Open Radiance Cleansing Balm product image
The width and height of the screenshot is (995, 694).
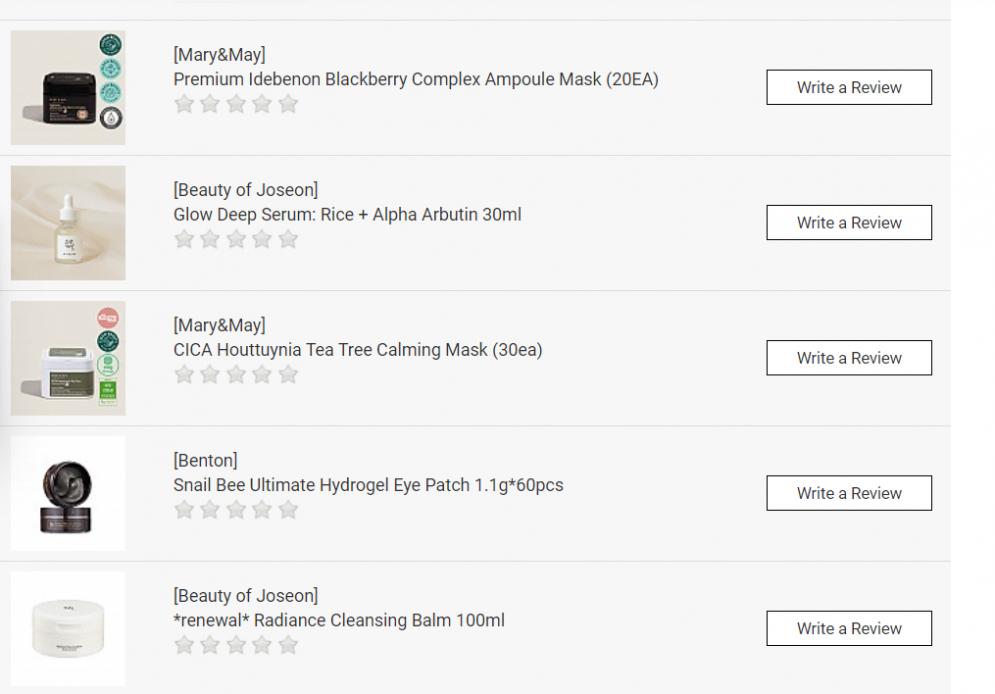point(68,628)
